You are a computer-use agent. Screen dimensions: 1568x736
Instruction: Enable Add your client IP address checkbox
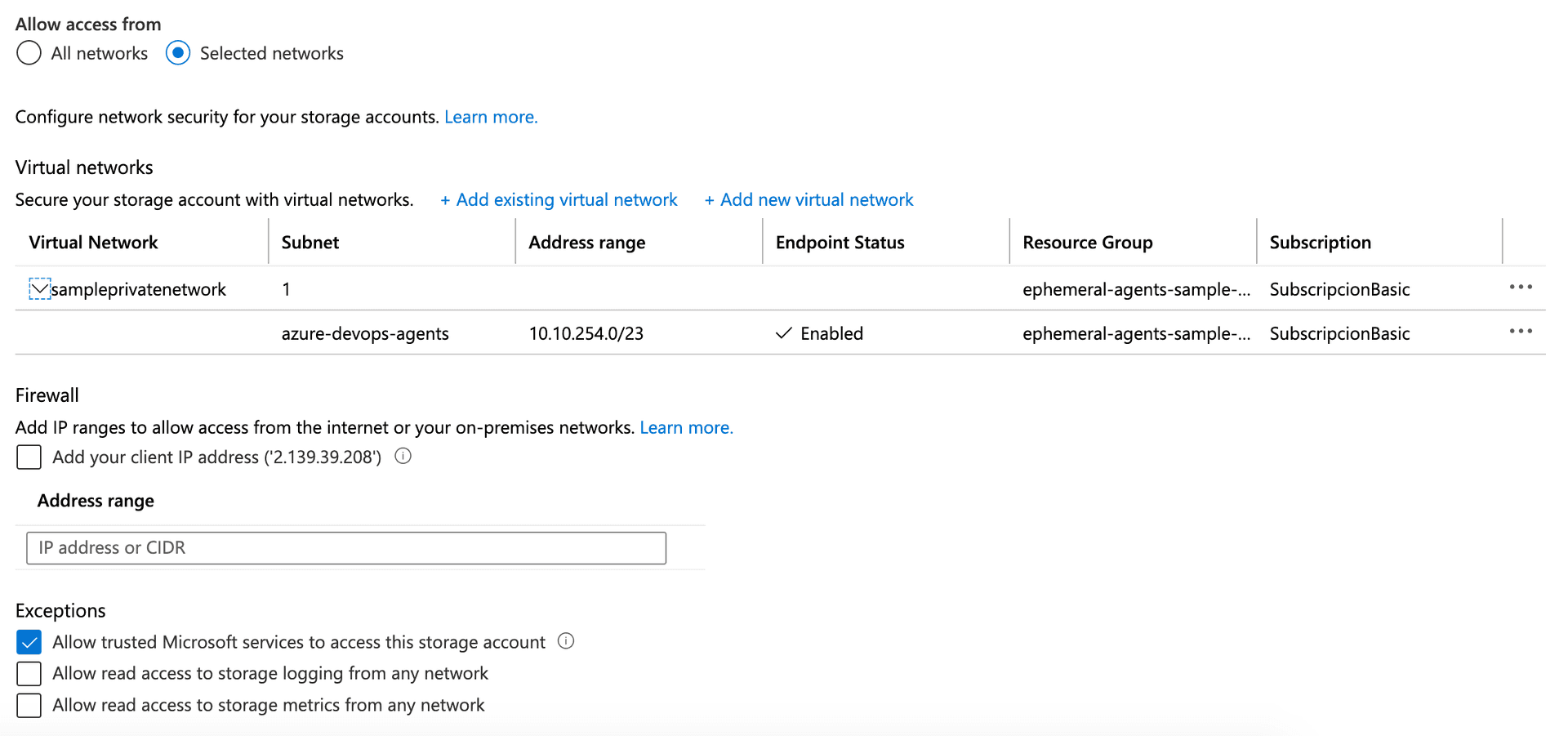(x=29, y=457)
